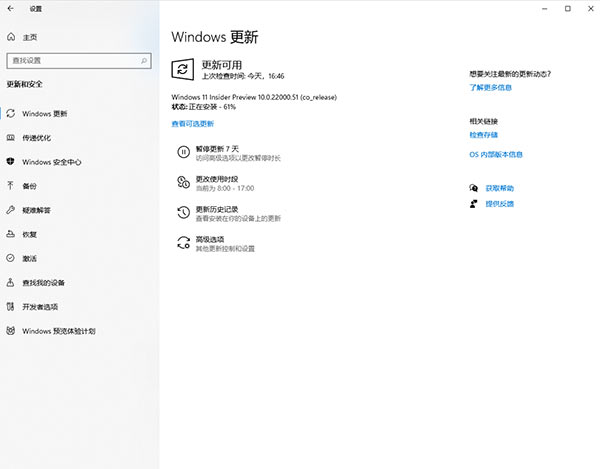The image size is (600, 469).
Task: Click the Windows 11 Insider Preview update text
Action: (254, 97)
